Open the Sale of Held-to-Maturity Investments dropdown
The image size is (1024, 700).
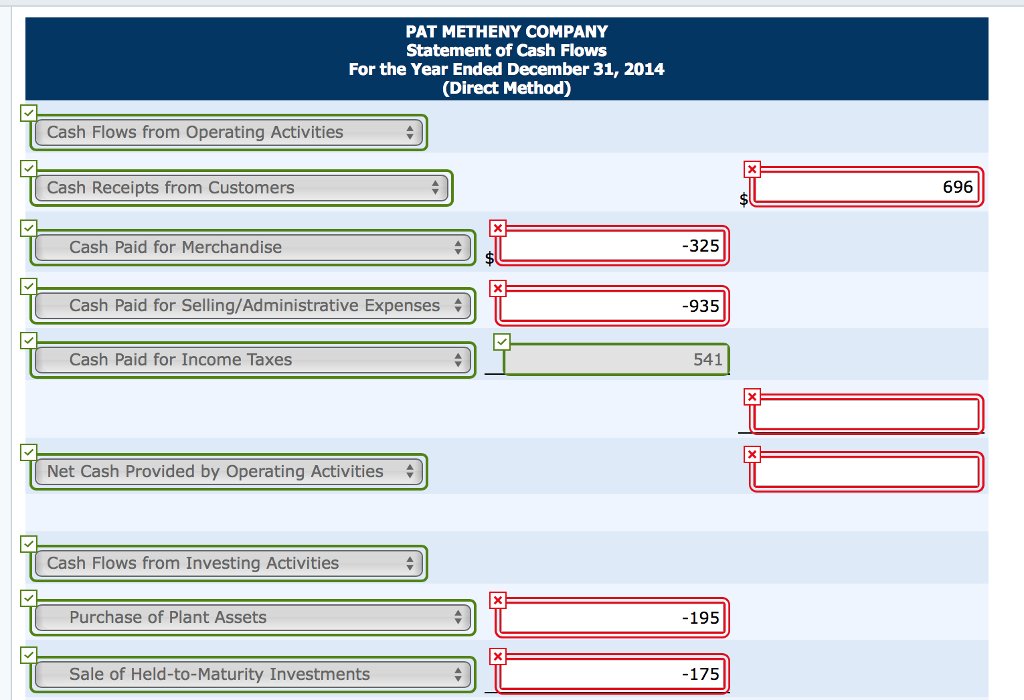[252, 674]
